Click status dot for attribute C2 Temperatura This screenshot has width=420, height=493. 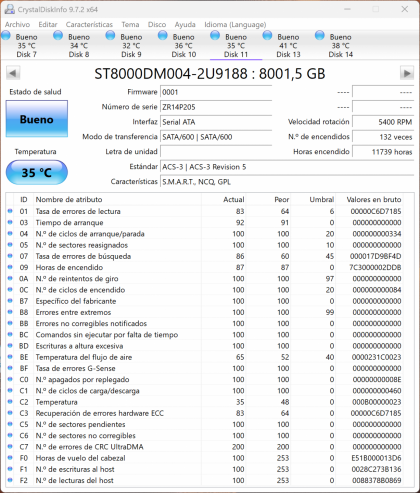point(10,402)
